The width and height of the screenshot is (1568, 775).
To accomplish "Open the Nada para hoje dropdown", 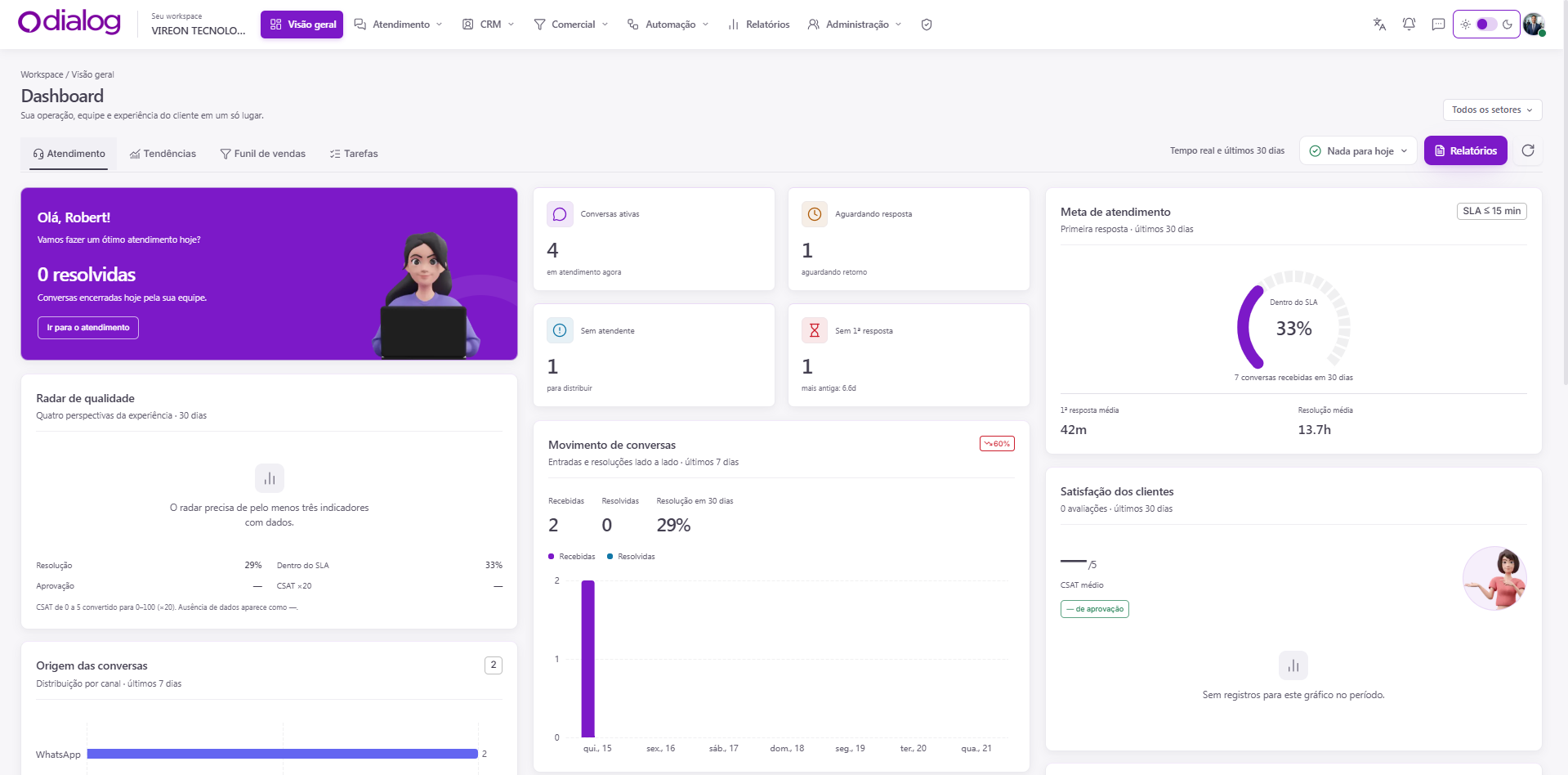I will (1358, 150).
